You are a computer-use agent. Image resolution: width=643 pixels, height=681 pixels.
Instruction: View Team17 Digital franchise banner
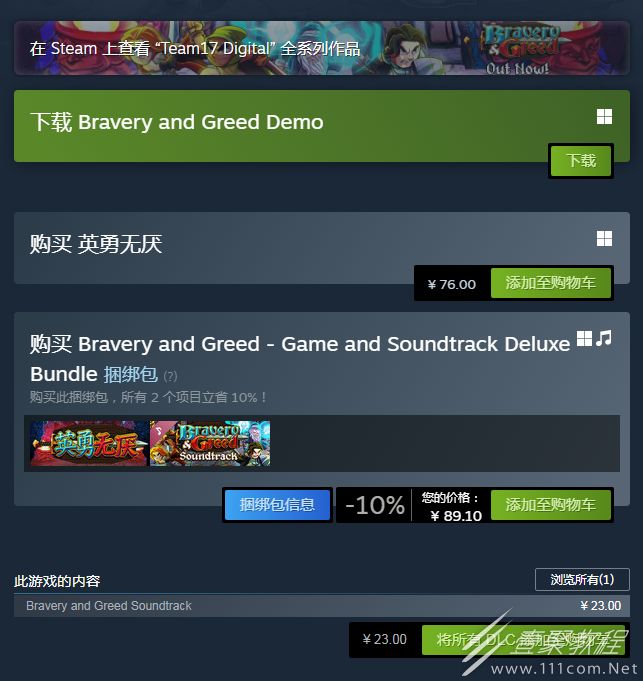pos(322,48)
